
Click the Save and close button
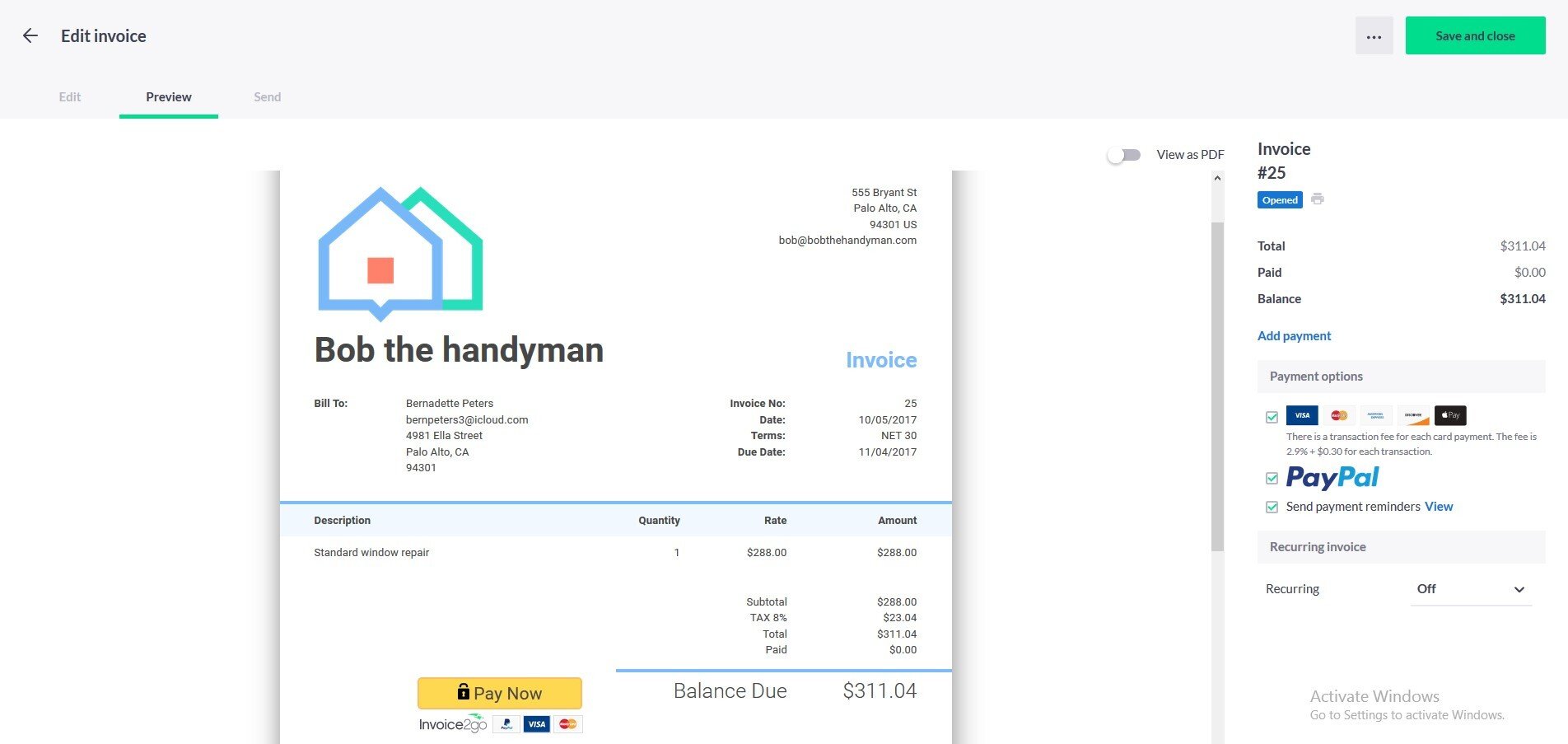click(x=1474, y=35)
